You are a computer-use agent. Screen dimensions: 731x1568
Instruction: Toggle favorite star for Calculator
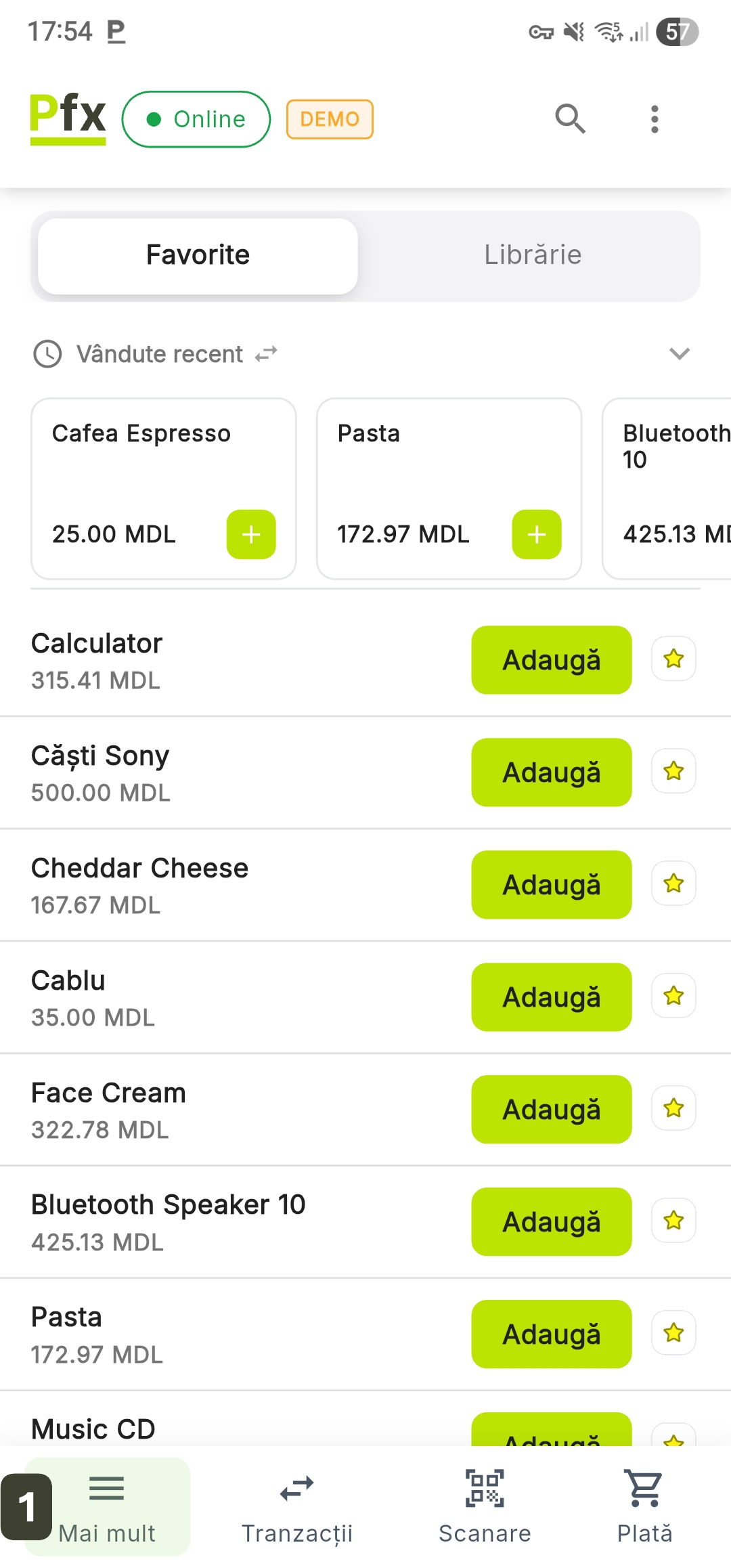click(673, 659)
